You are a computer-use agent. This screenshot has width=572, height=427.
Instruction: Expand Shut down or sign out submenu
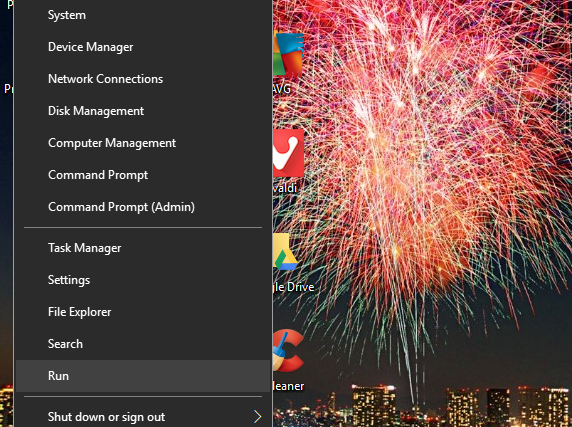(143, 417)
